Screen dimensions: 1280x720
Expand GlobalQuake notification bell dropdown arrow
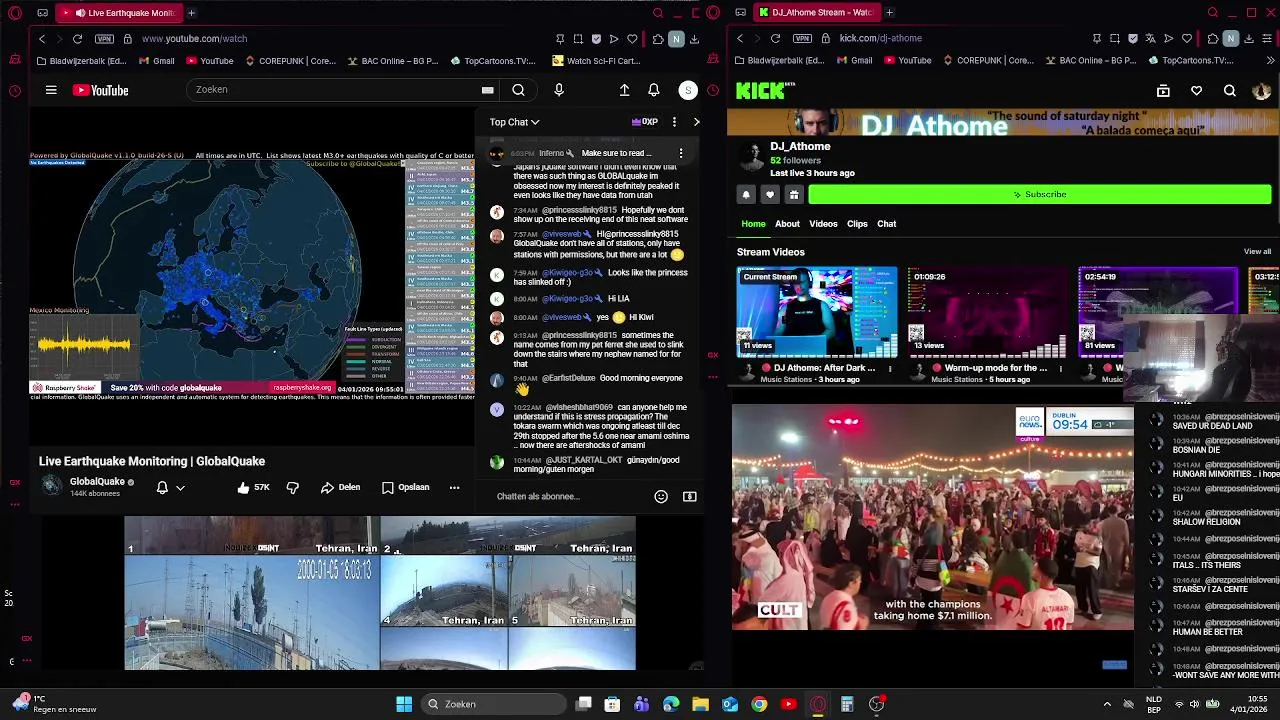coord(180,488)
